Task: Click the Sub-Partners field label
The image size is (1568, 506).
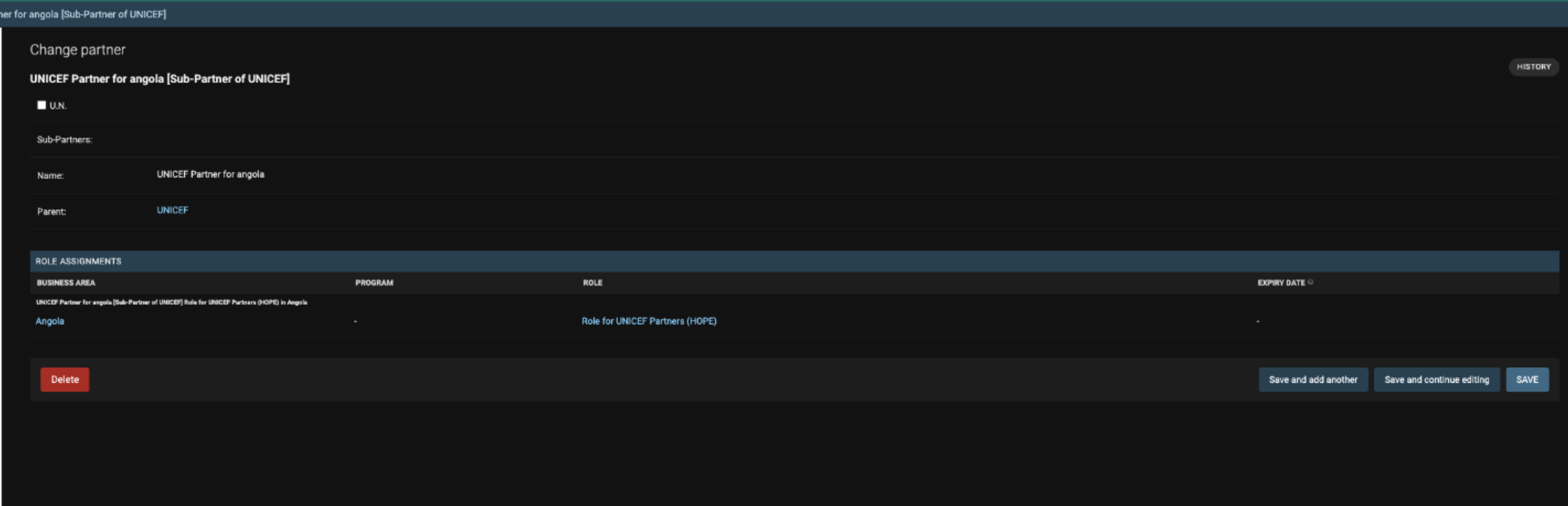Action: [65, 139]
